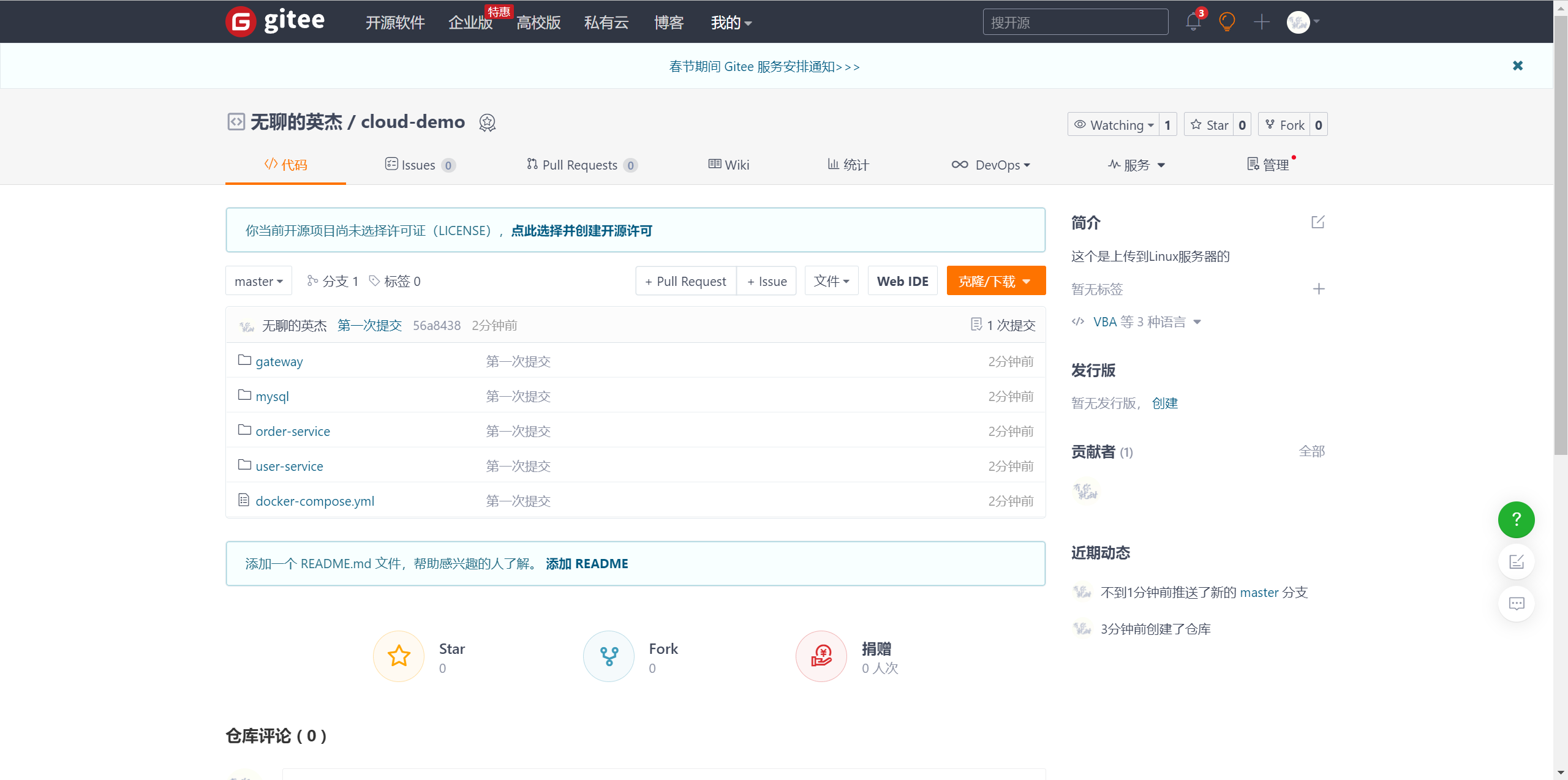This screenshot has height=780, width=1568.
Task: Toggle the Star button for repository
Action: [x=1210, y=125]
